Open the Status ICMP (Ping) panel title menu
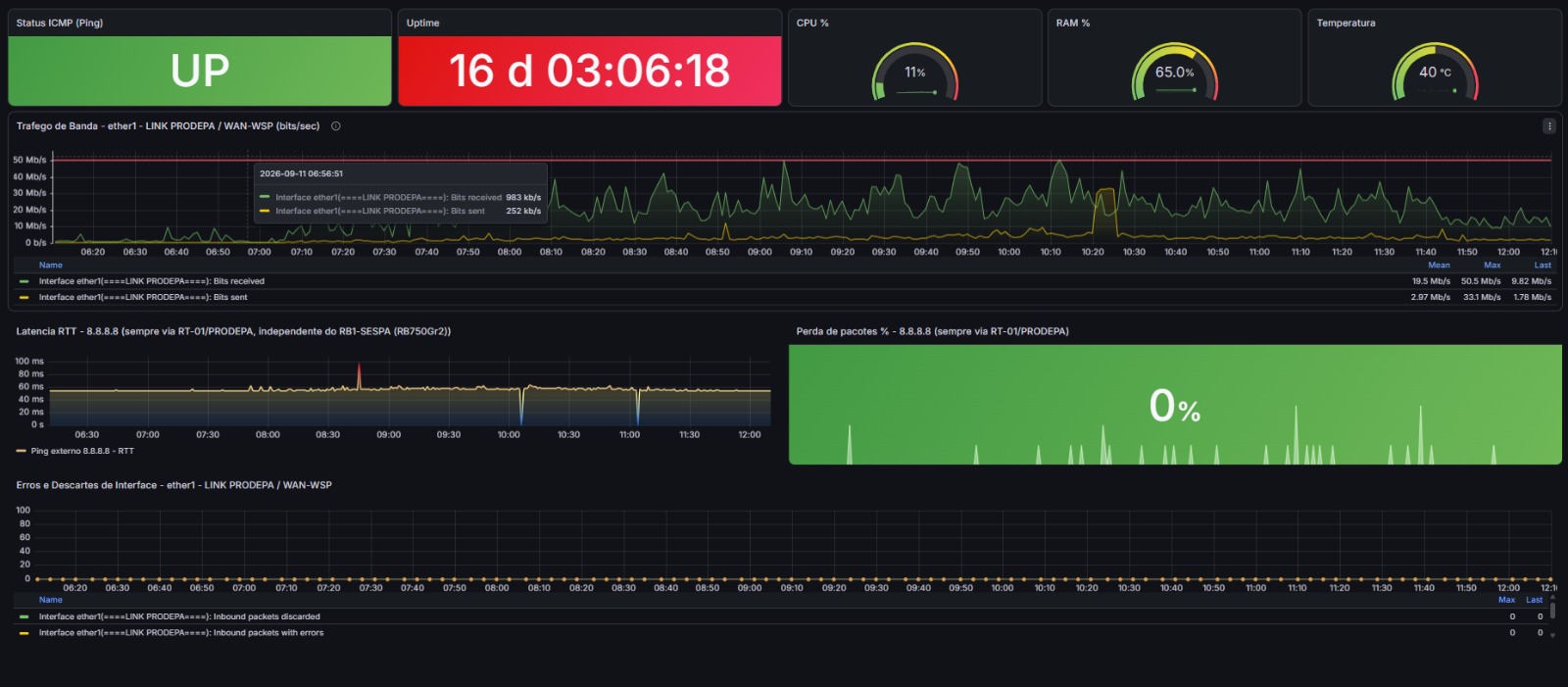This screenshot has width=1568, height=687. pyautogui.click(x=60, y=23)
